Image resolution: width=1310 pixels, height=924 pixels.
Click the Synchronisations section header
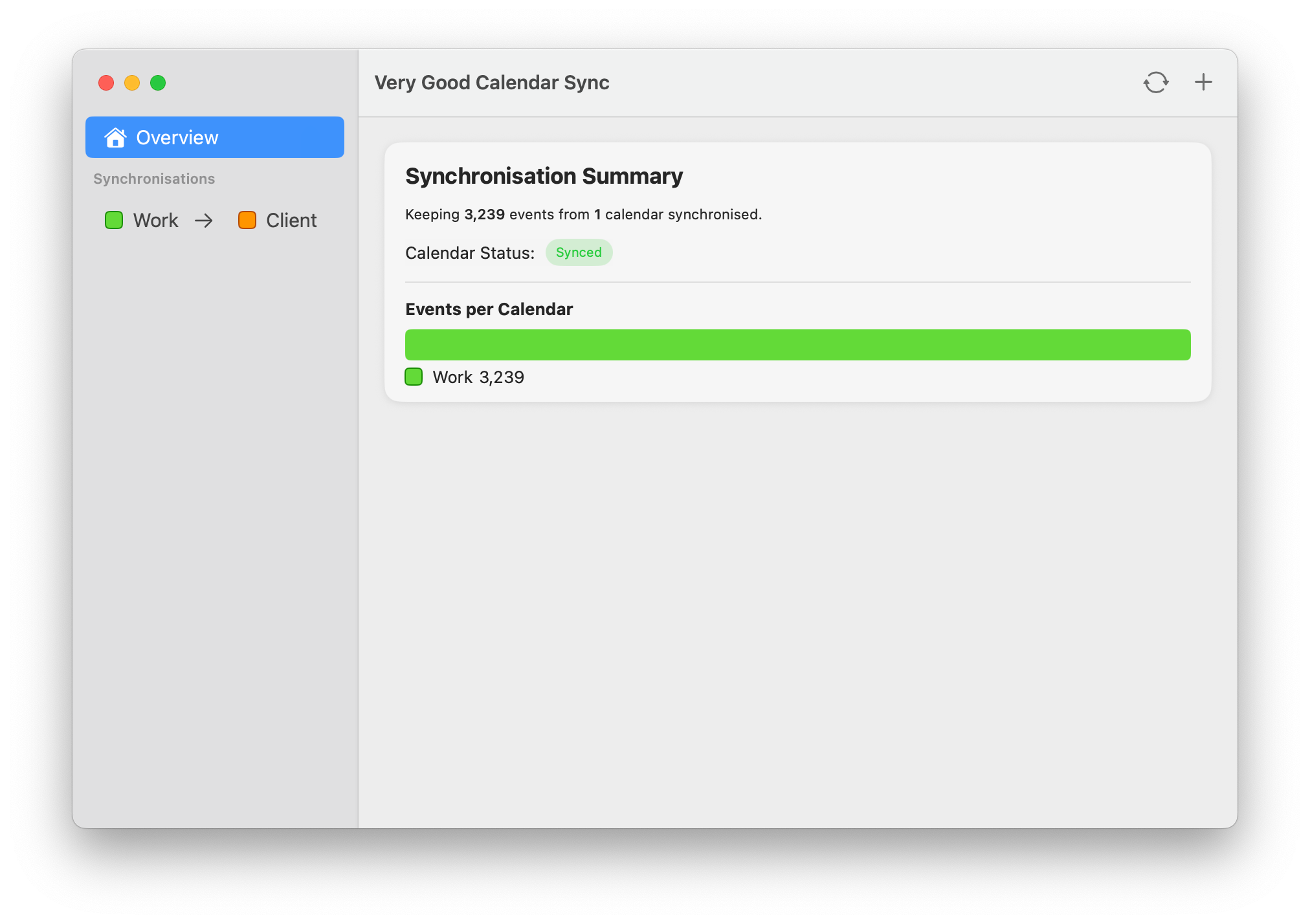click(154, 179)
